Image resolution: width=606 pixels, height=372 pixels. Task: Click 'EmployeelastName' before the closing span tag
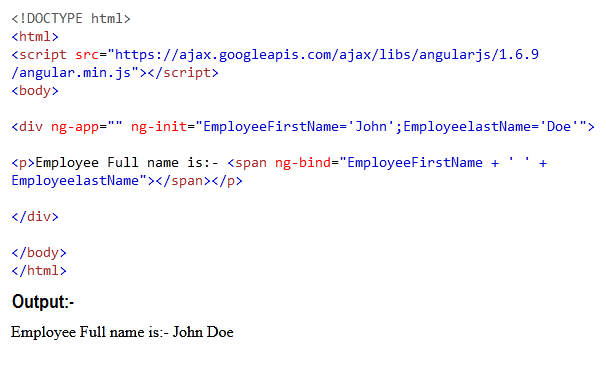[x=75, y=181]
